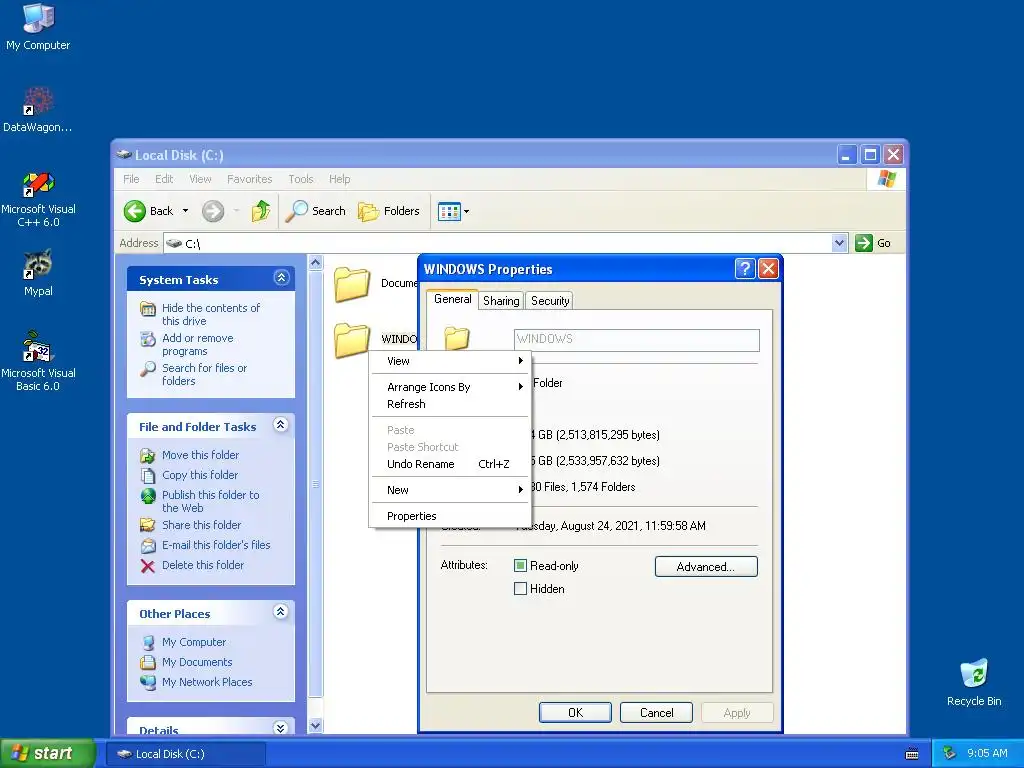Toggle the Read-only checkbox
1024x768 pixels.
[x=520, y=566]
